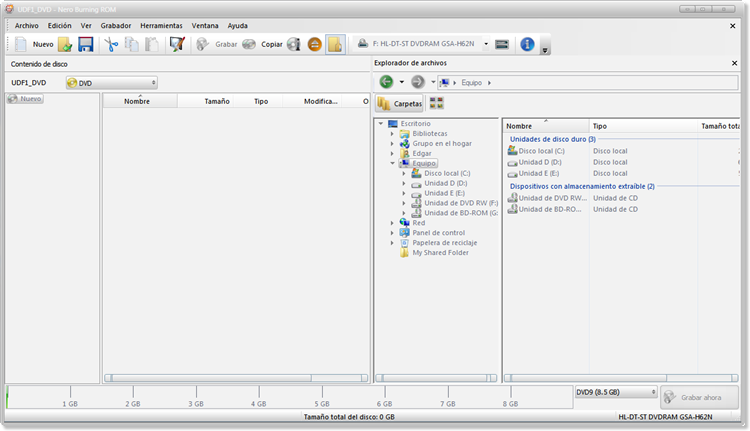Expand the Red tree node
This screenshot has width=750, height=431.
pyautogui.click(x=392, y=223)
